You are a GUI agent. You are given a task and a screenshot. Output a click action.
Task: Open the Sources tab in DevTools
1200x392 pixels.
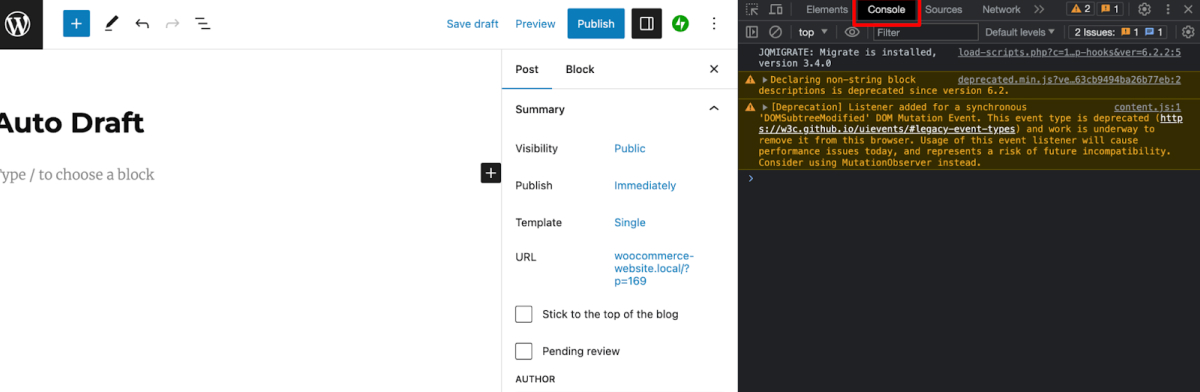coord(943,9)
